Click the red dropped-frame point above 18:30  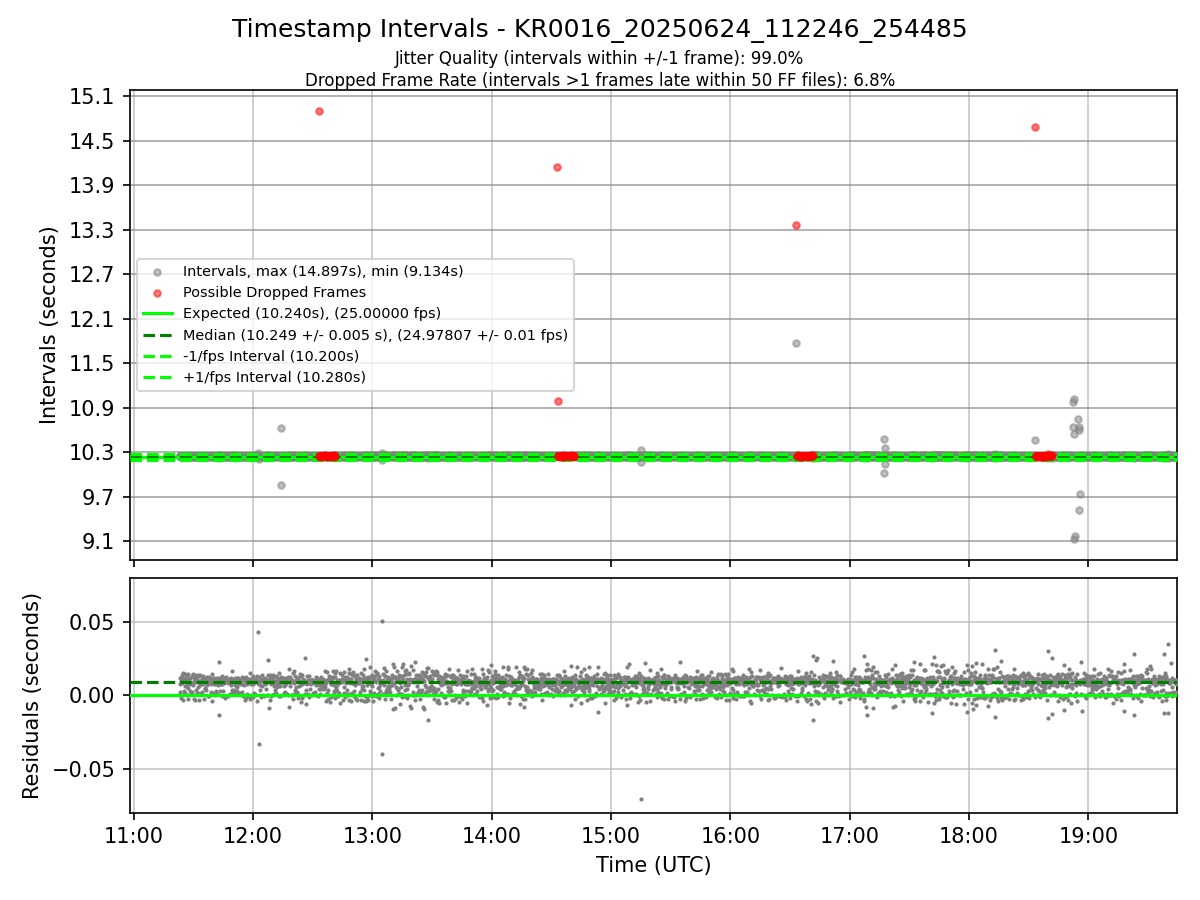(x=1035, y=127)
